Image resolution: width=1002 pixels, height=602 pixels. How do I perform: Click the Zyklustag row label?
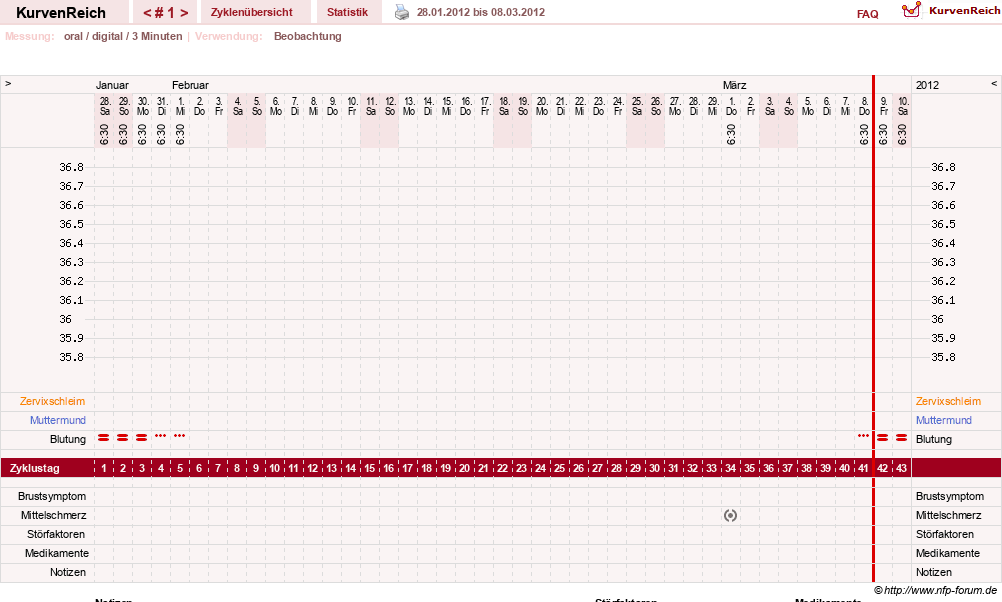coord(35,468)
